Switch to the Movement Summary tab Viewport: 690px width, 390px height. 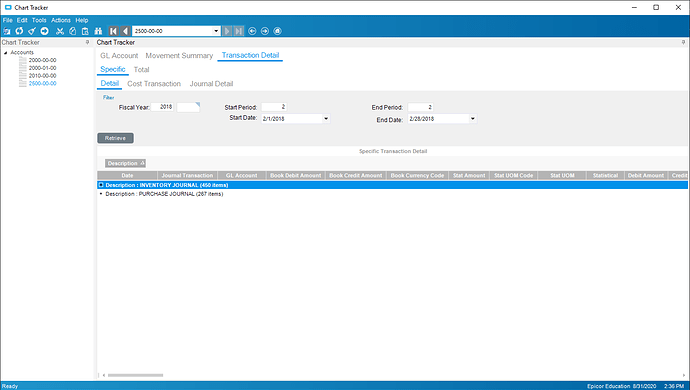point(179,55)
